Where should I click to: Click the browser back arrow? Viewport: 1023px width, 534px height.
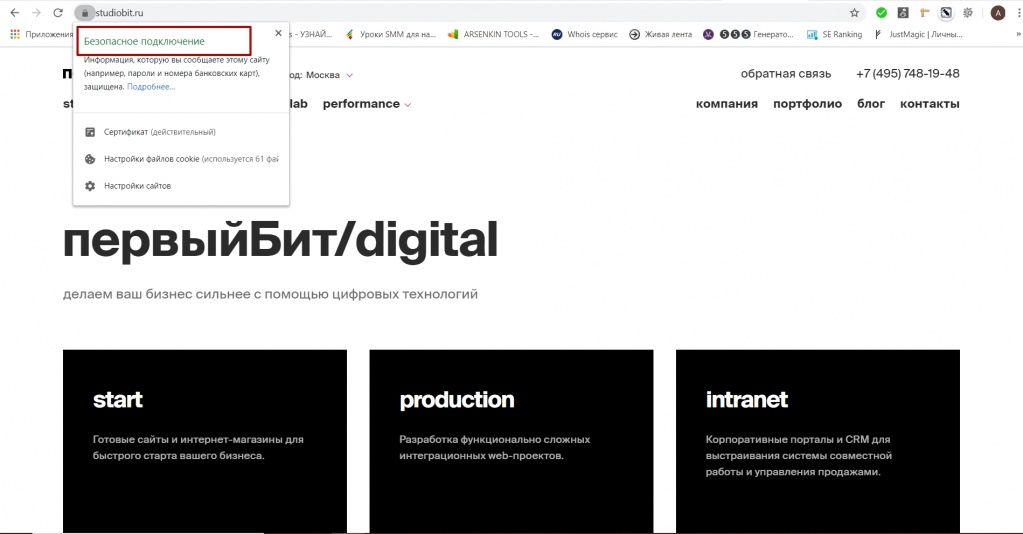tap(14, 13)
